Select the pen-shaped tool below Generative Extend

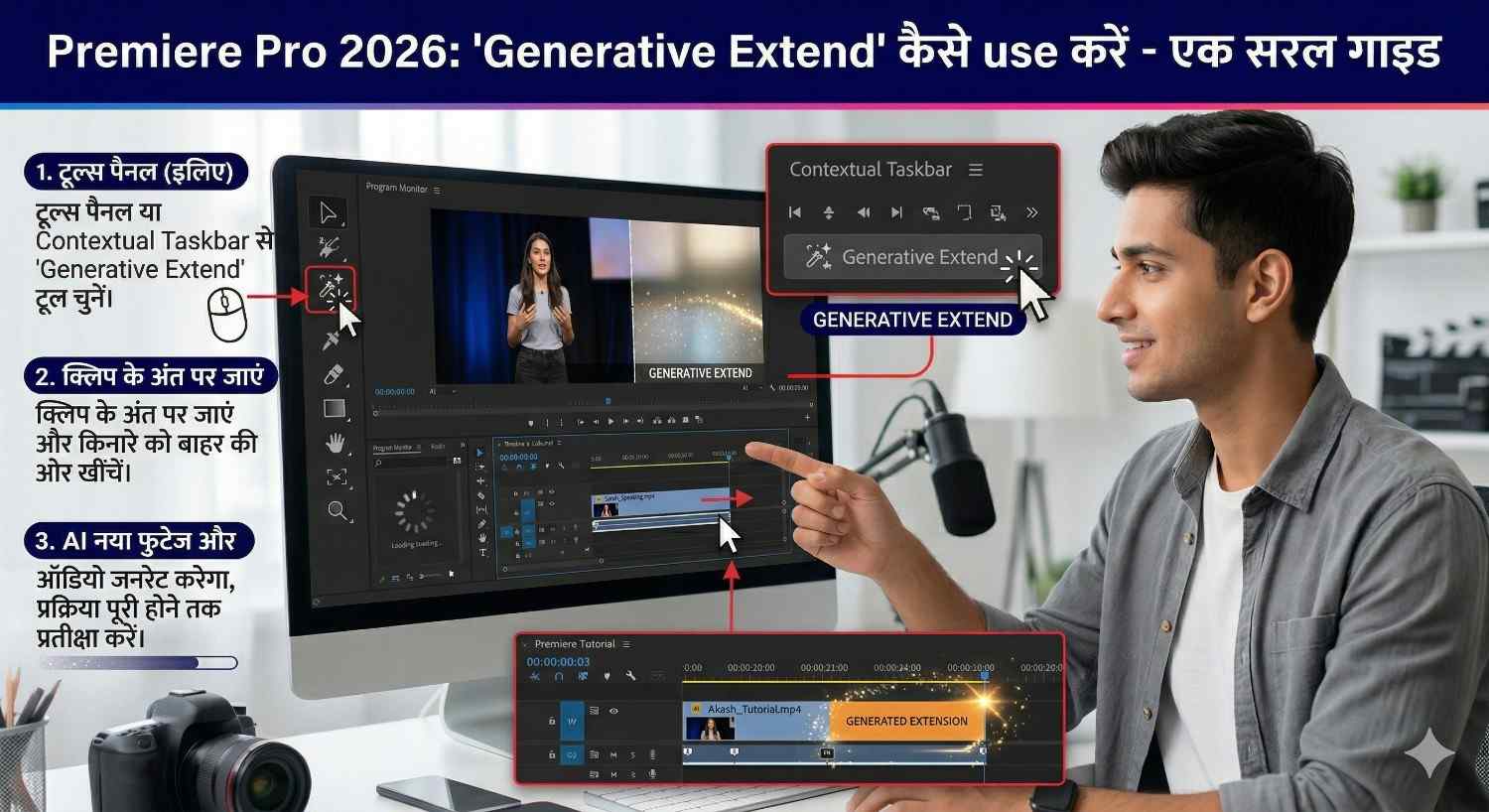(332, 340)
